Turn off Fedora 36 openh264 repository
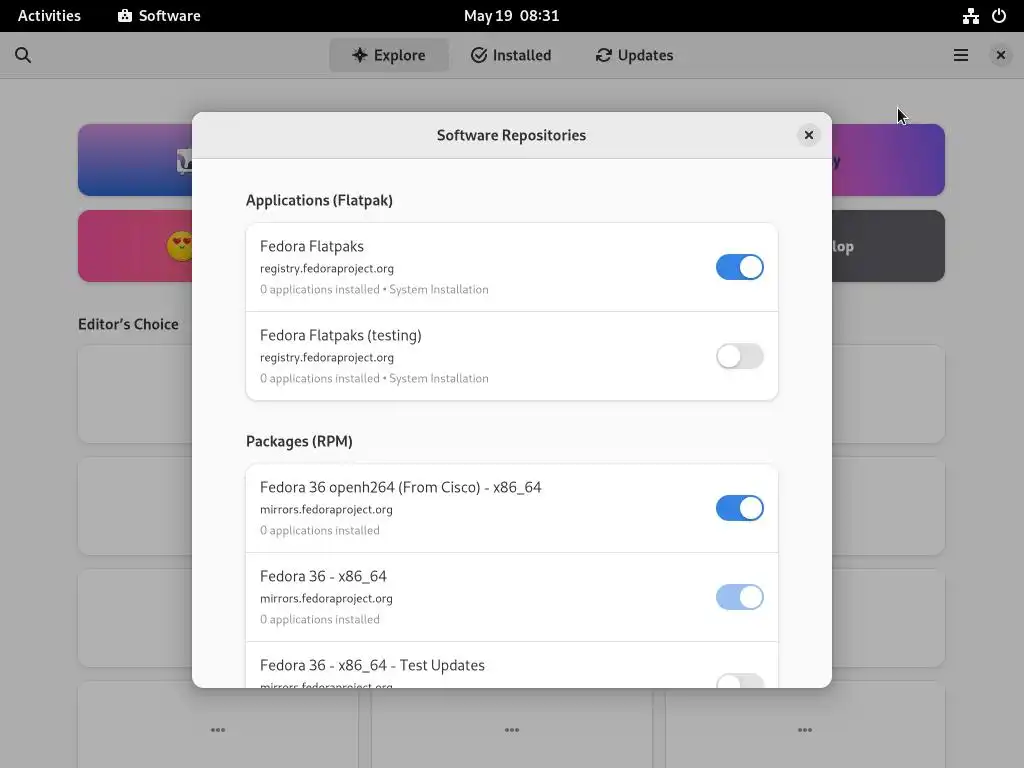This screenshot has height=768, width=1024. 739,508
